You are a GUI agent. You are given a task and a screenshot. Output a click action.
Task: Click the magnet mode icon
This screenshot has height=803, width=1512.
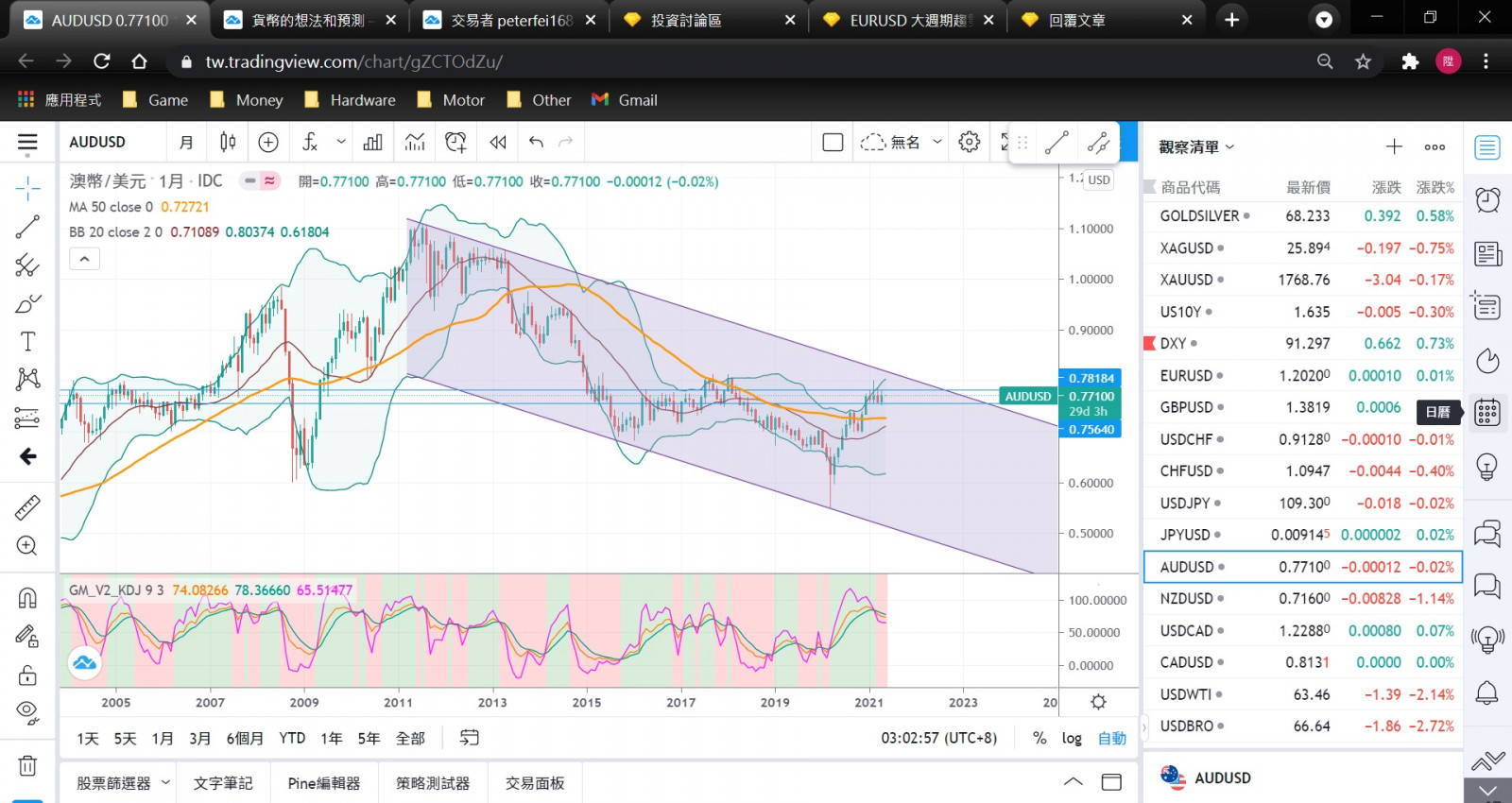tap(27, 598)
